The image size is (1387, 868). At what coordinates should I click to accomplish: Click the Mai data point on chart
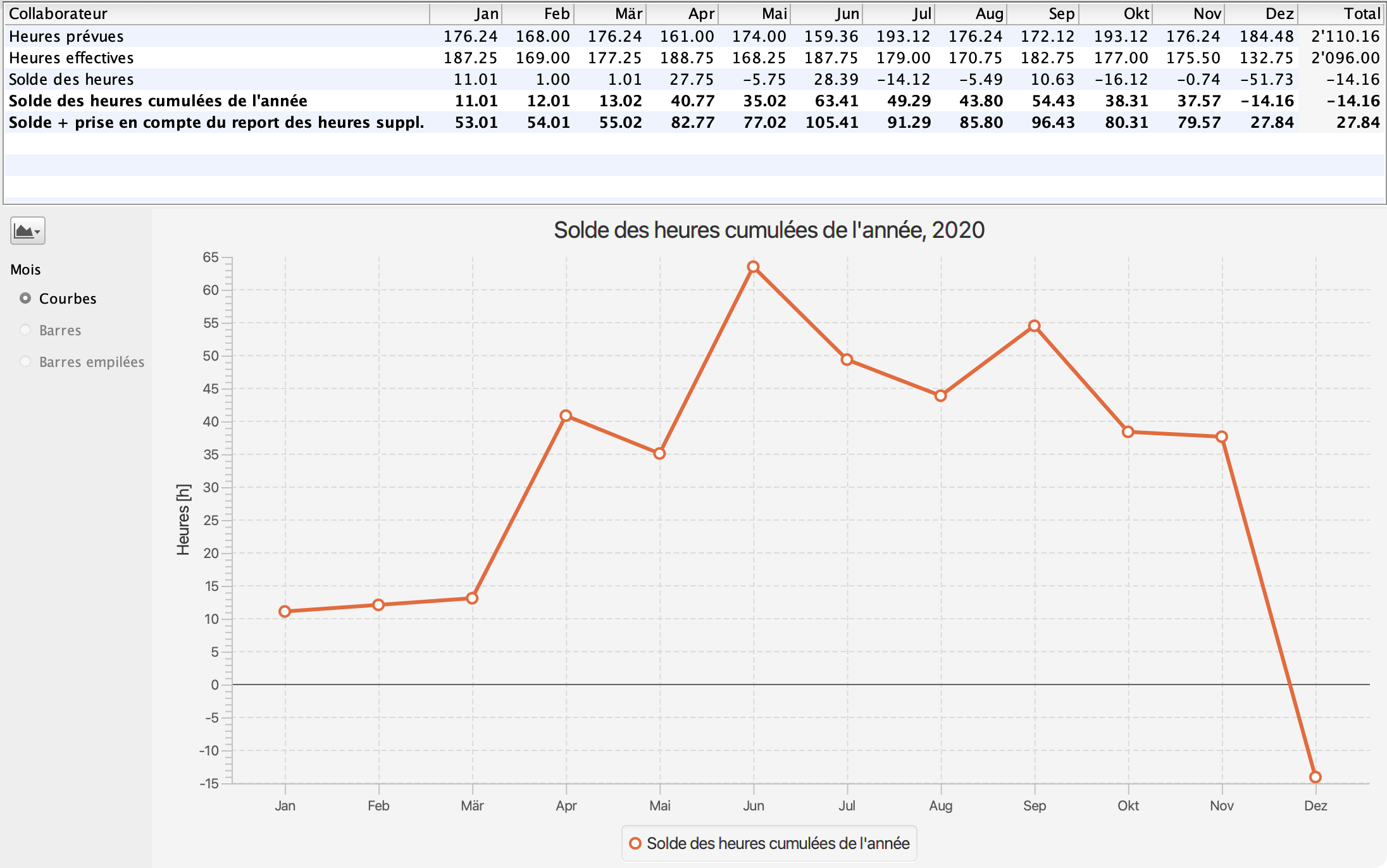pos(659,454)
